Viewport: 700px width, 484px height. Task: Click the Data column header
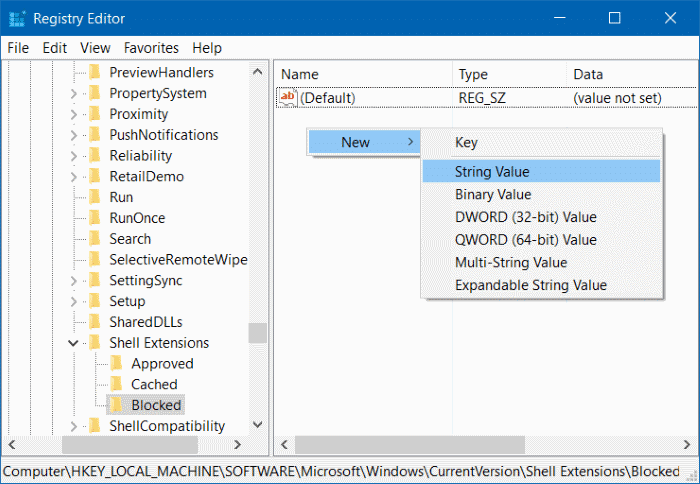[632, 74]
